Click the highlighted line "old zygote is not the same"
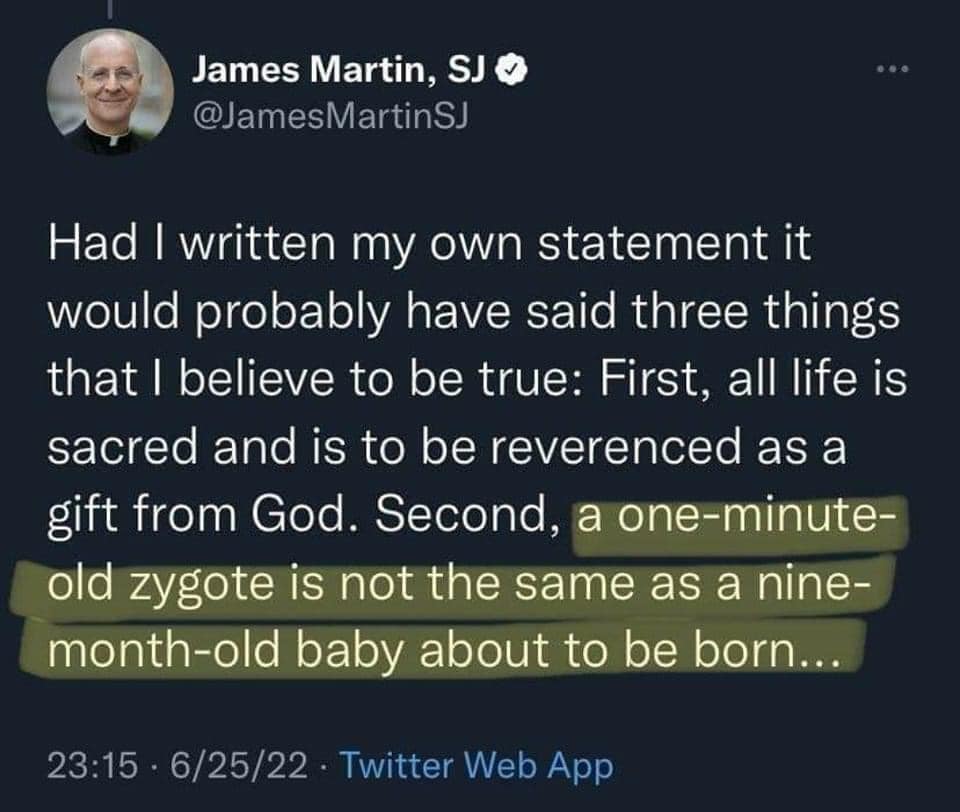Image resolution: width=960 pixels, height=812 pixels. click(452, 583)
